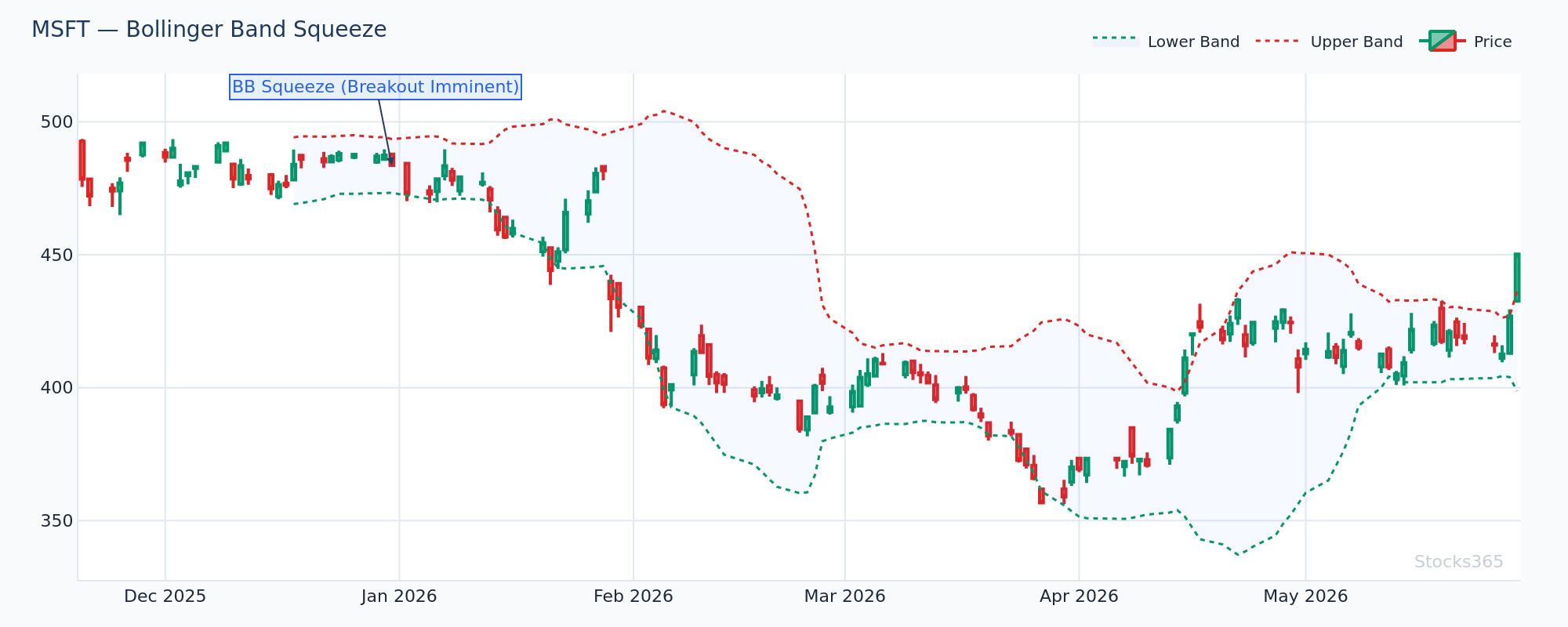Viewport: 1568px width, 627px height.
Task: Click the Mar 2026 axis label
Action: (845, 596)
